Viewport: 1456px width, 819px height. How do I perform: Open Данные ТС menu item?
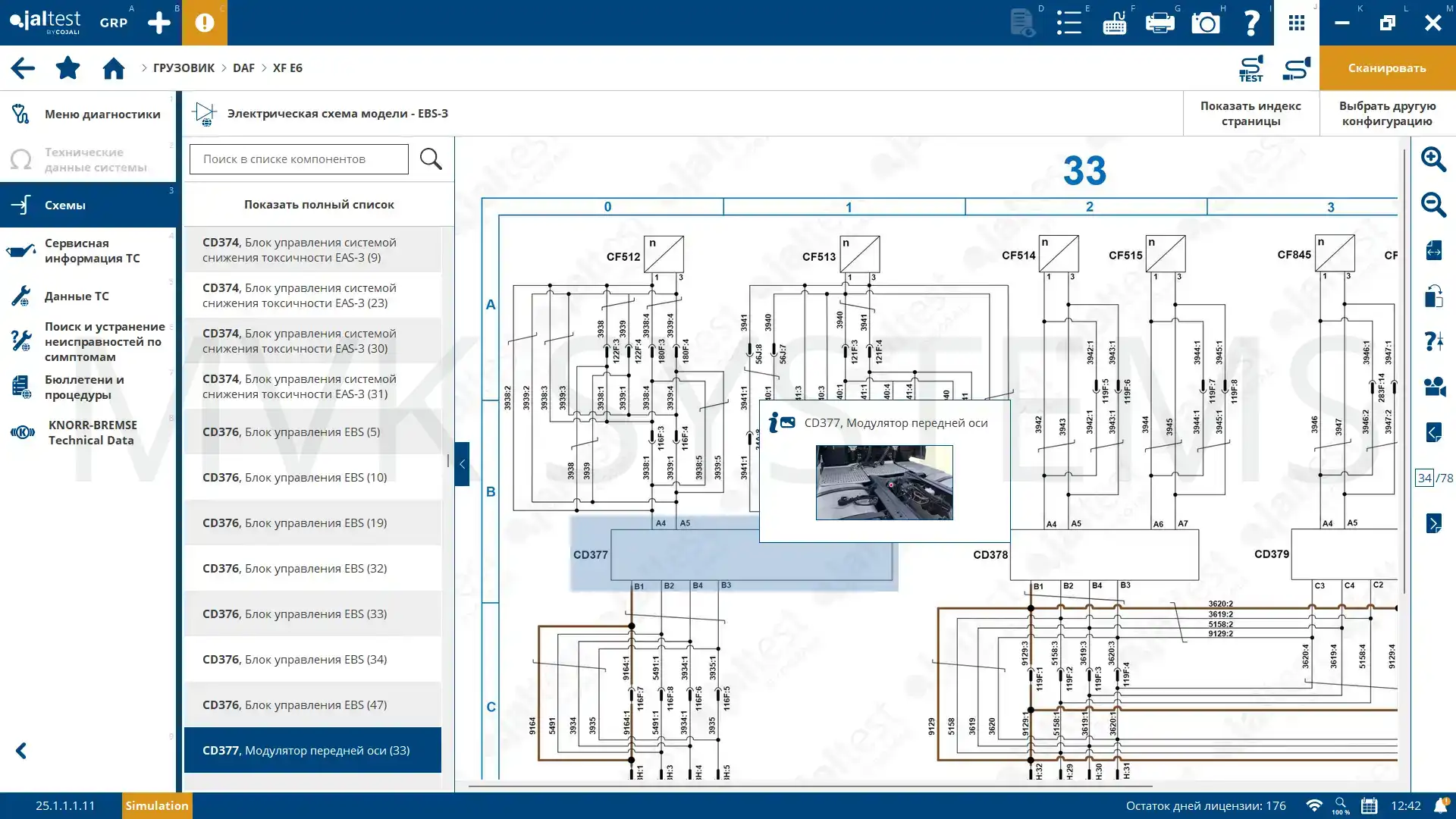click(88, 296)
